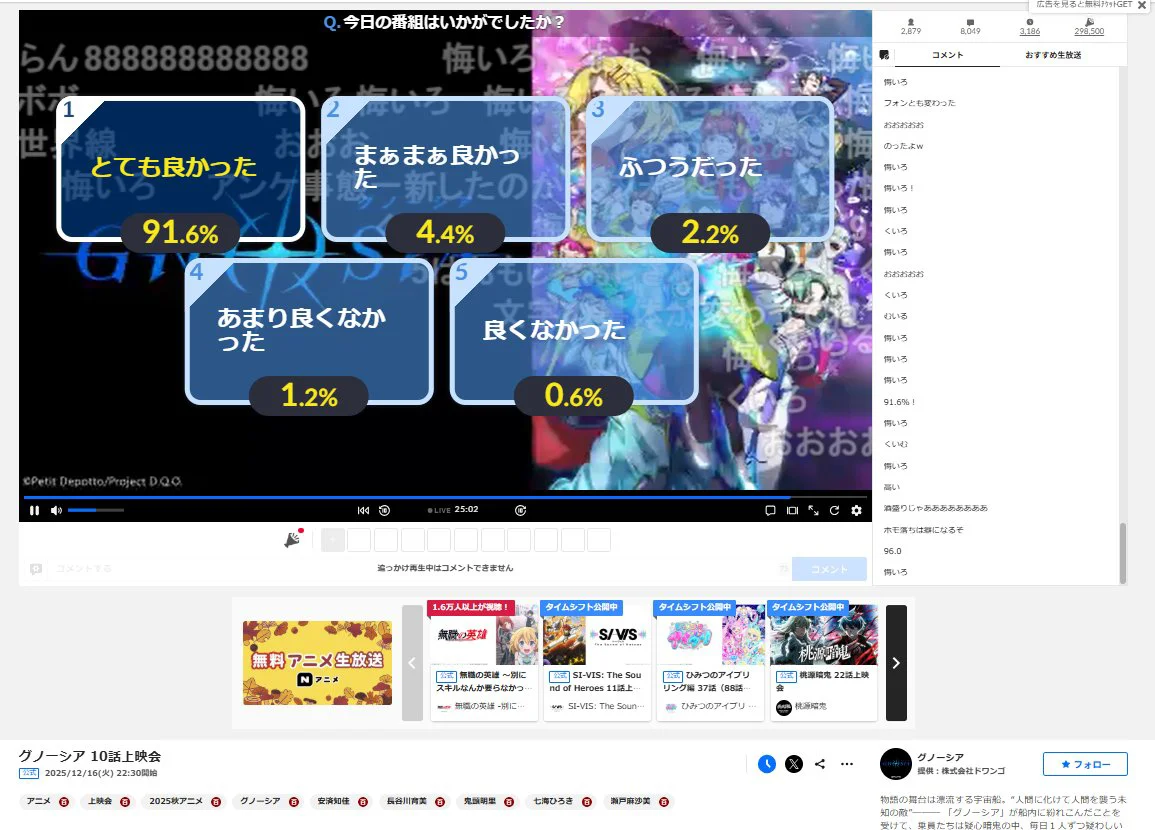
Task: Reload the player with refresh icon
Action: coord(834,510)
